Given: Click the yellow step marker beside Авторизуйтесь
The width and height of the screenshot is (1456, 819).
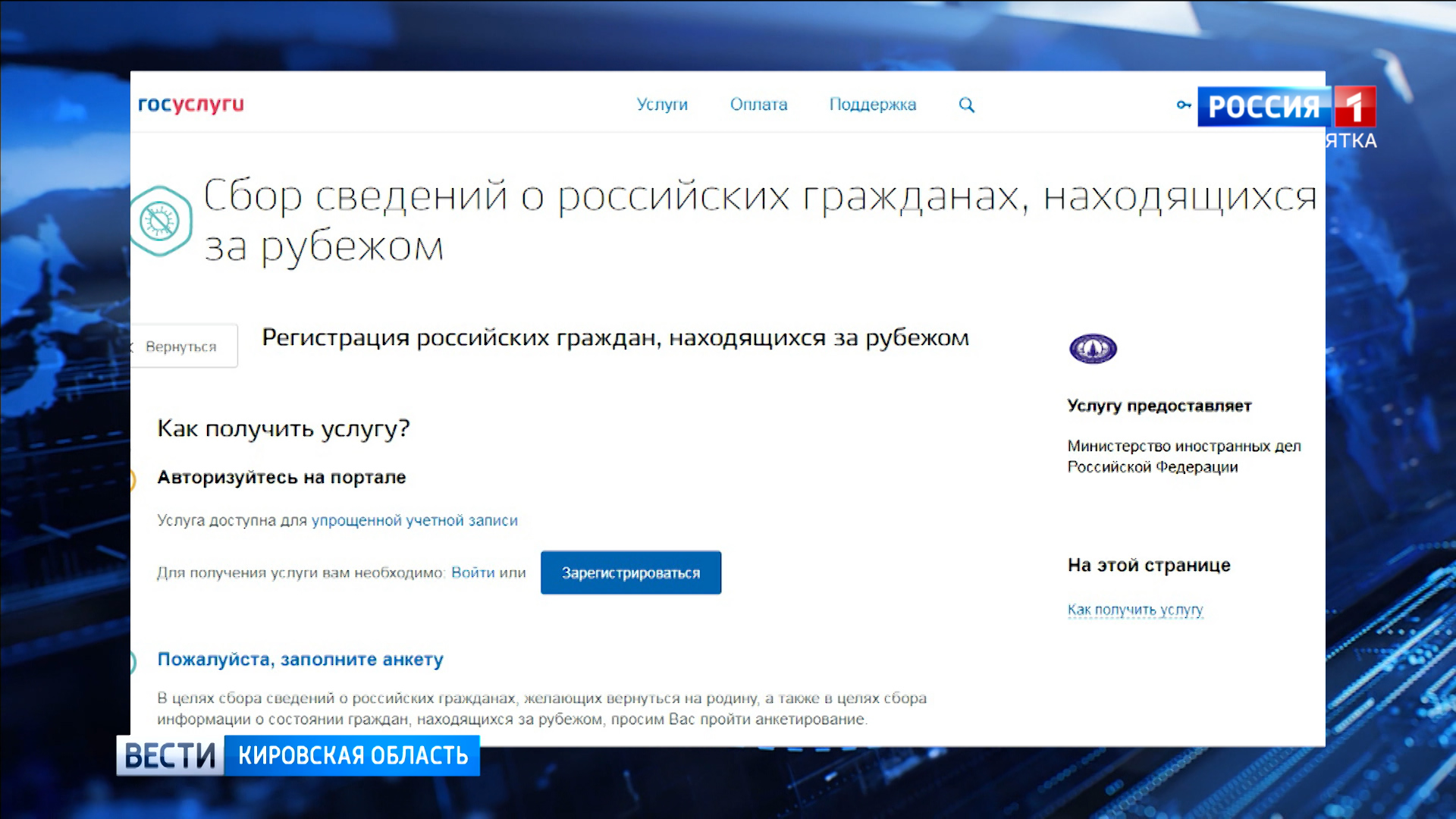Looking at the screenshot, I should click(133, 479).
